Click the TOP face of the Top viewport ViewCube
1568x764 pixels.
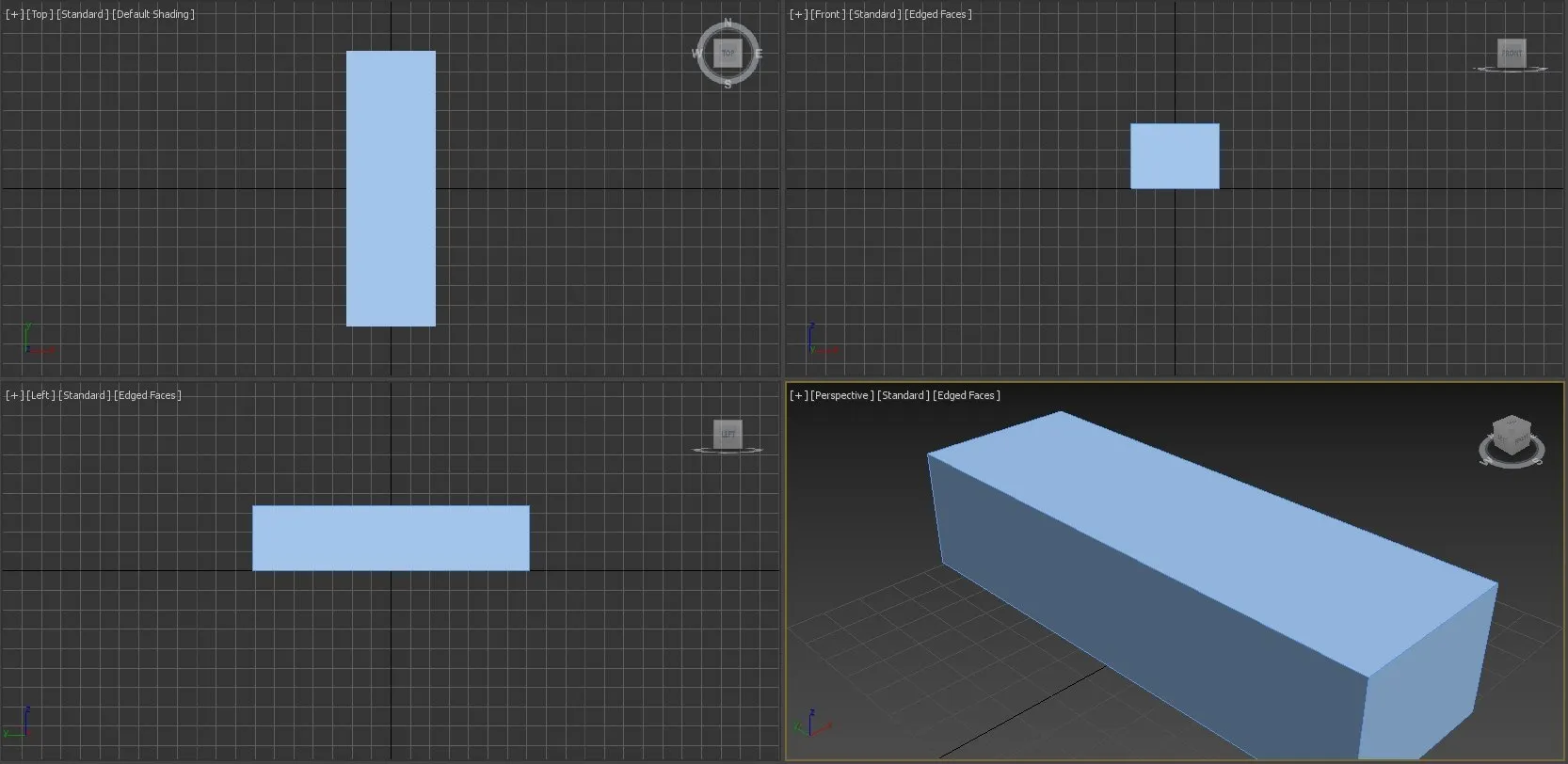point(728,54)
